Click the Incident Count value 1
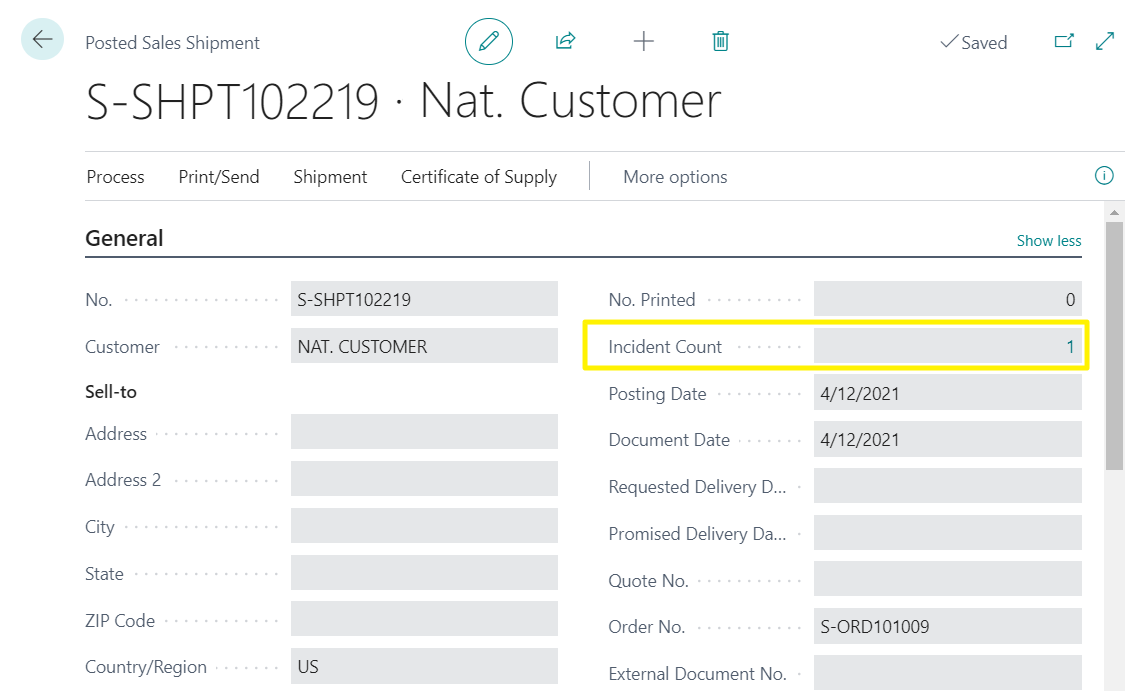Viewport: 1141px width, 691px height. click(x=1069, y=347)
